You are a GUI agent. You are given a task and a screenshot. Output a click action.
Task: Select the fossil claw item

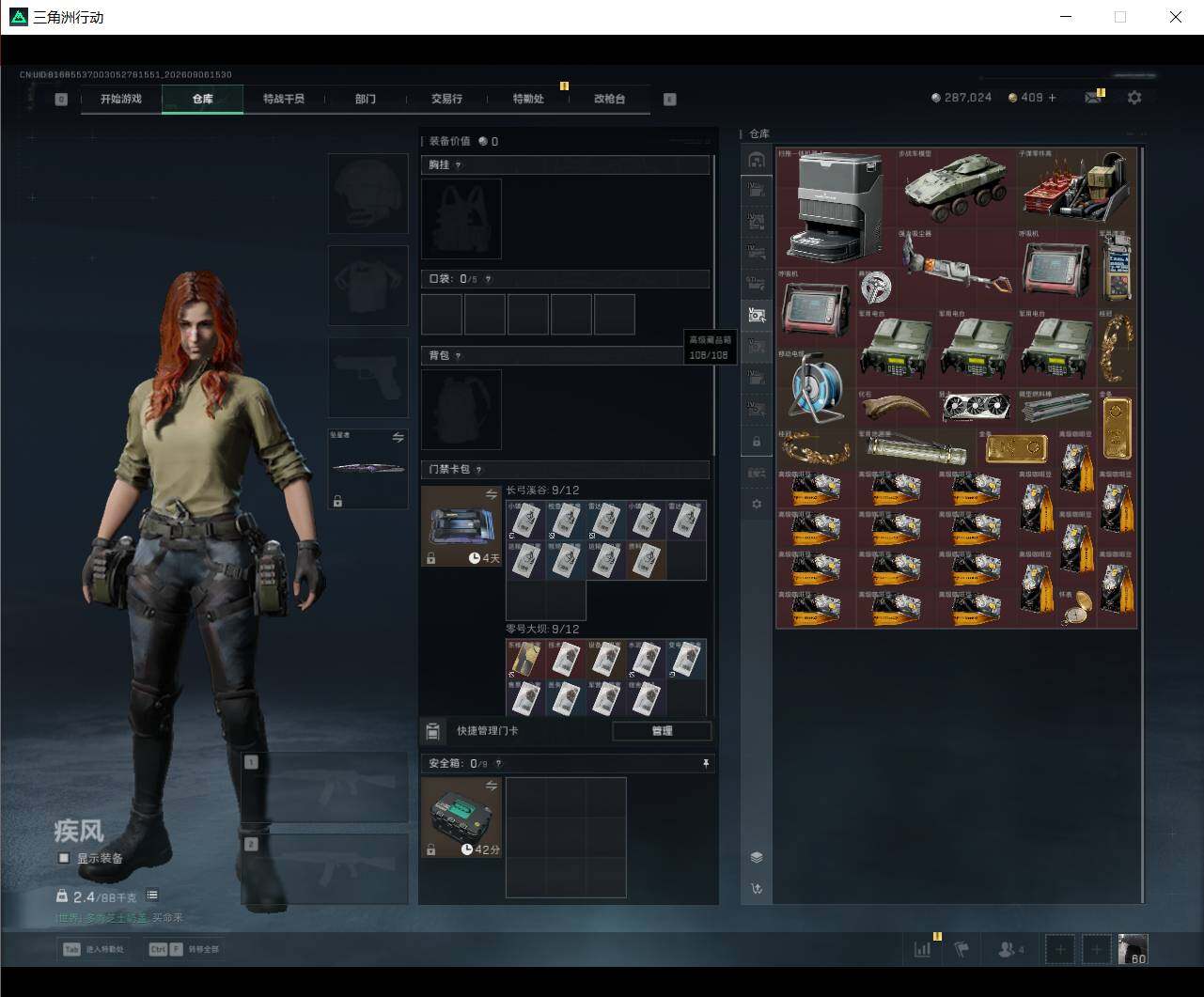(x=896, y=409)
